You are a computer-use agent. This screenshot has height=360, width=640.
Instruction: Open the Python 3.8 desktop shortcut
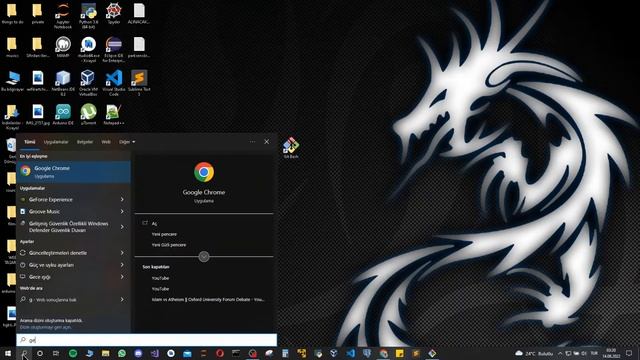pyautogui.click(x=88, y=16)
